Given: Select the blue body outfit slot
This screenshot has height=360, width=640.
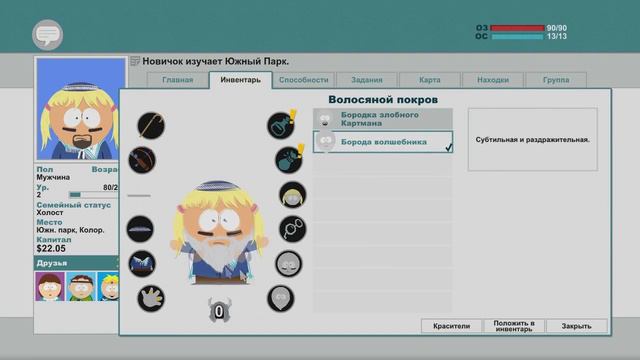Looking at the screenshot, I should 142,264.
